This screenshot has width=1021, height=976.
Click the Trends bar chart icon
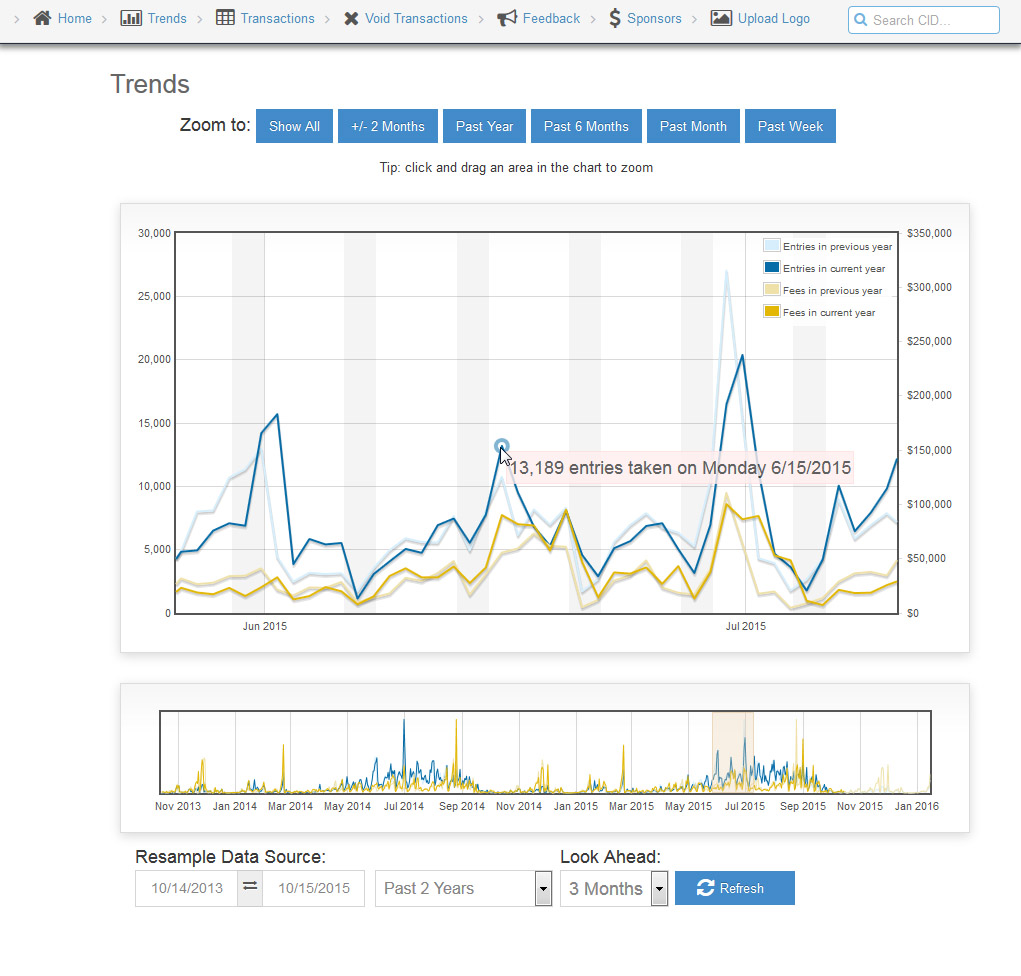pos(130,18)
